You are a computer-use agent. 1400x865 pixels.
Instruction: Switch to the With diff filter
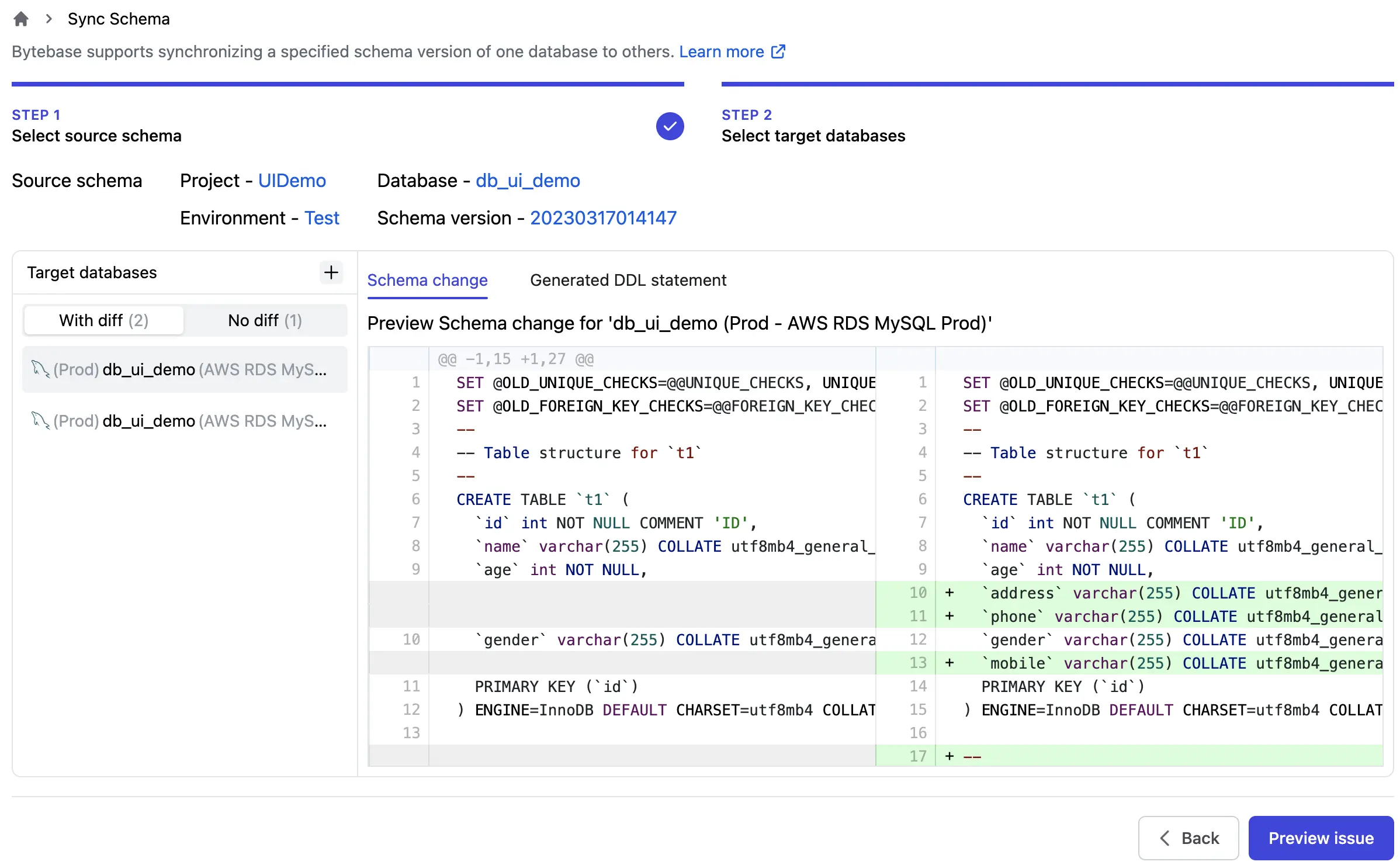(103, 320)
